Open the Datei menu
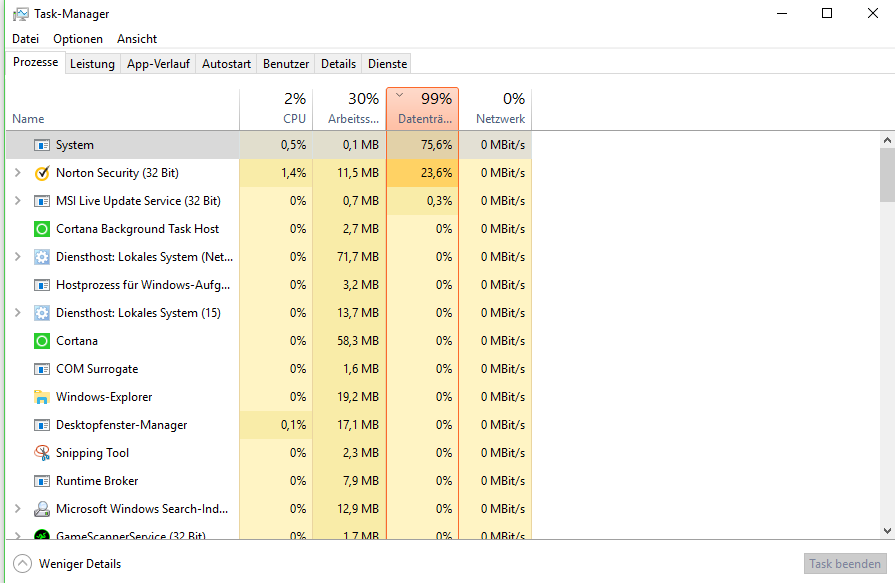895x583 pixels. coord(26,39)
